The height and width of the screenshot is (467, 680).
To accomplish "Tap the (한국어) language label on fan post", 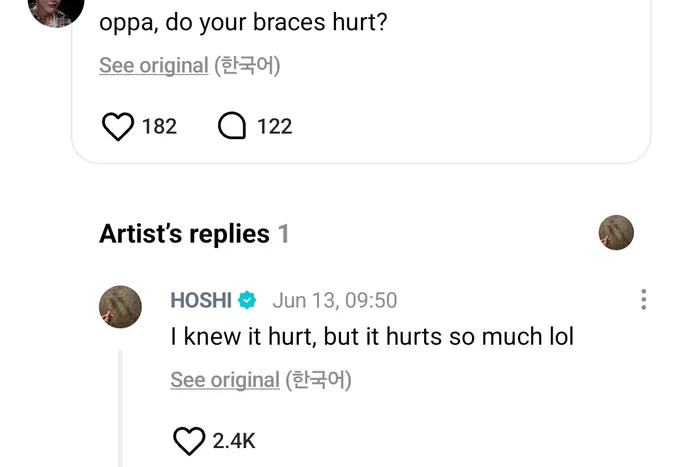I will coord(247,65).
